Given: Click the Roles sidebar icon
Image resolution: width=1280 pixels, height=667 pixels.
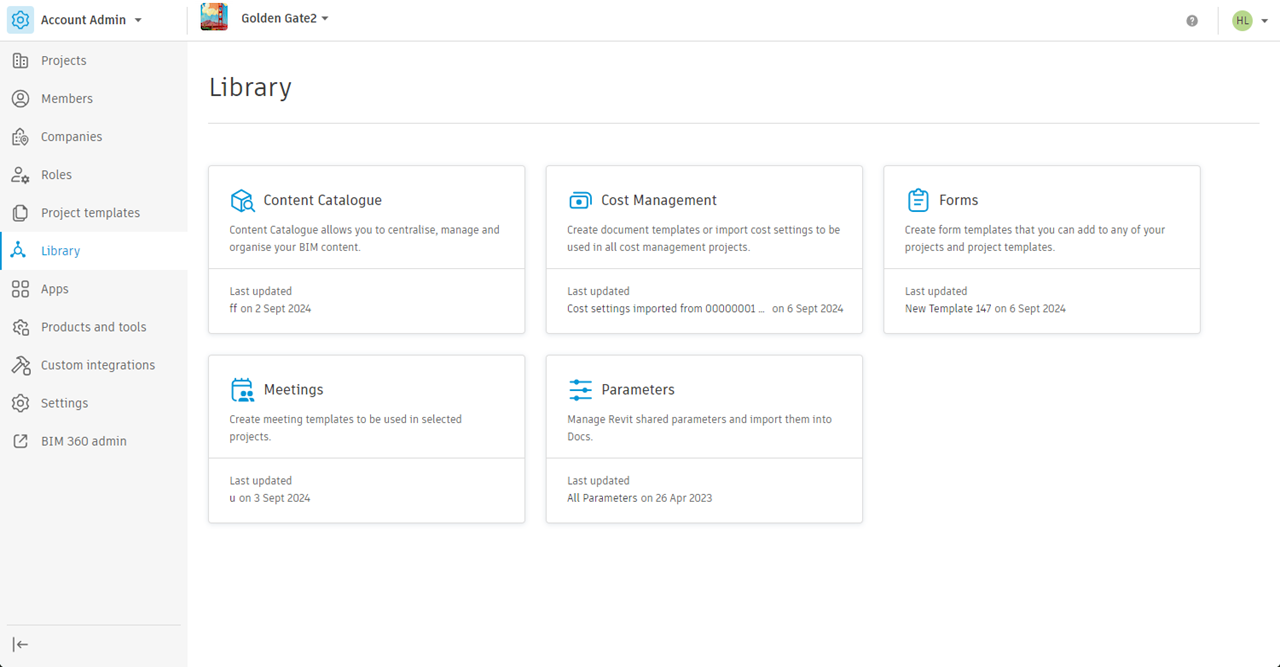Looking at the screenshot, I should point(20,175).
